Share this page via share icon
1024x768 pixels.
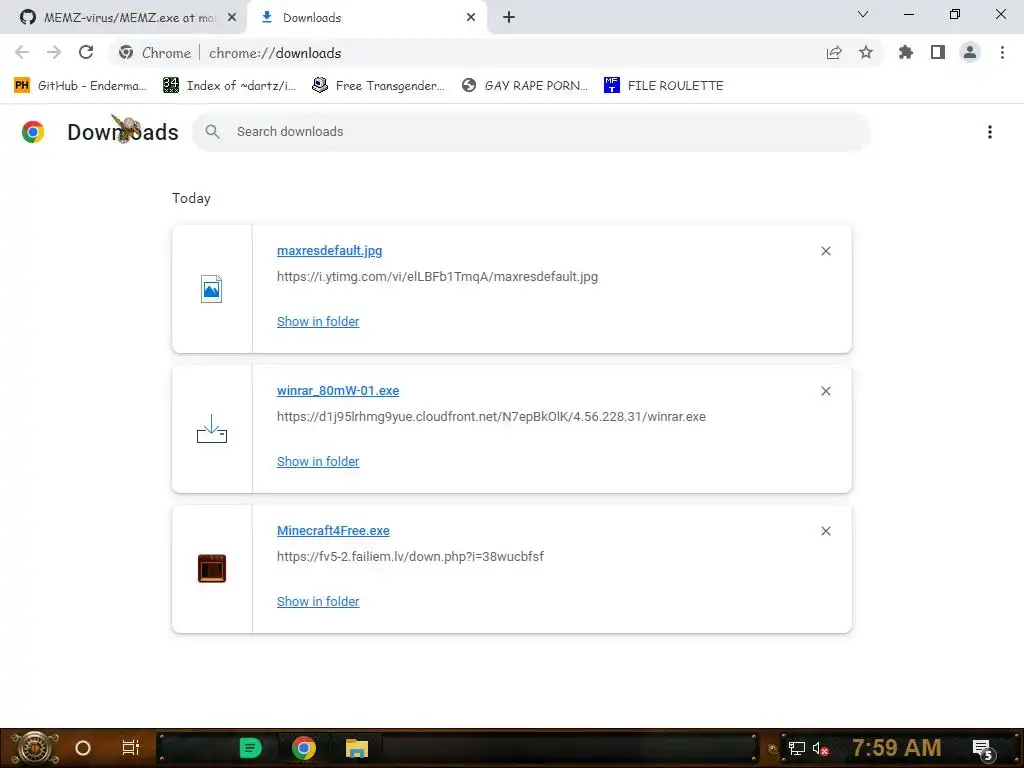834,53
